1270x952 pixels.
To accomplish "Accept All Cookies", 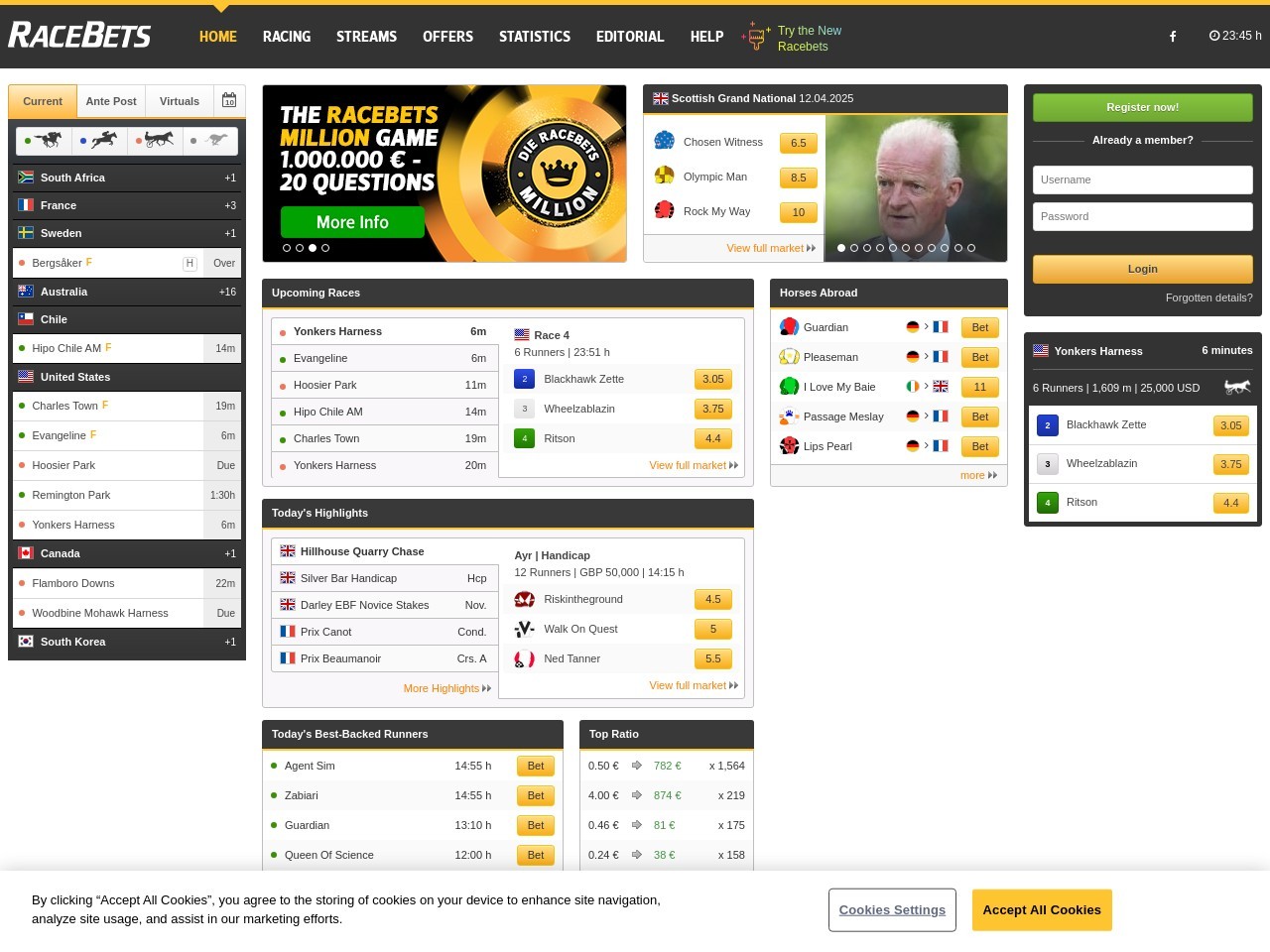I will [1042, 909].
